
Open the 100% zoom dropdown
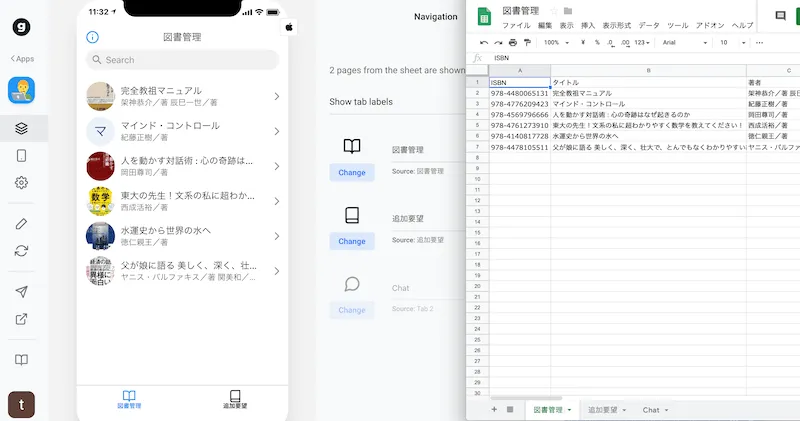[556, 43]
